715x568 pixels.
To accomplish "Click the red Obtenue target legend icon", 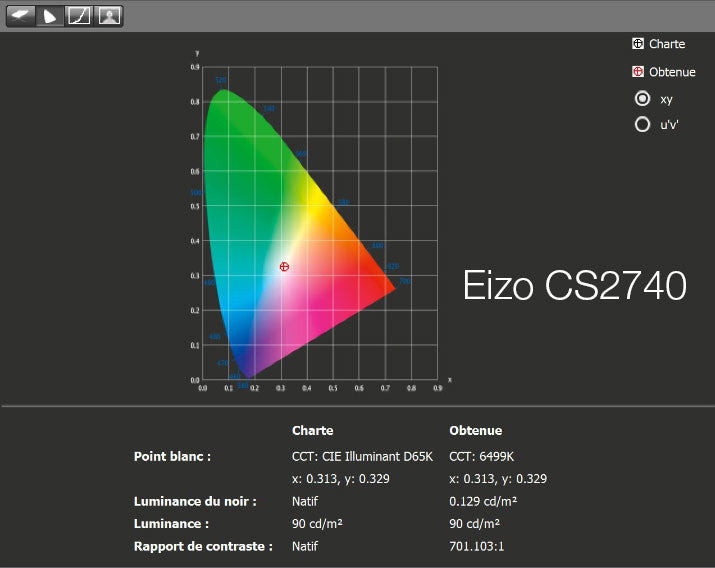I will (638, 71).
